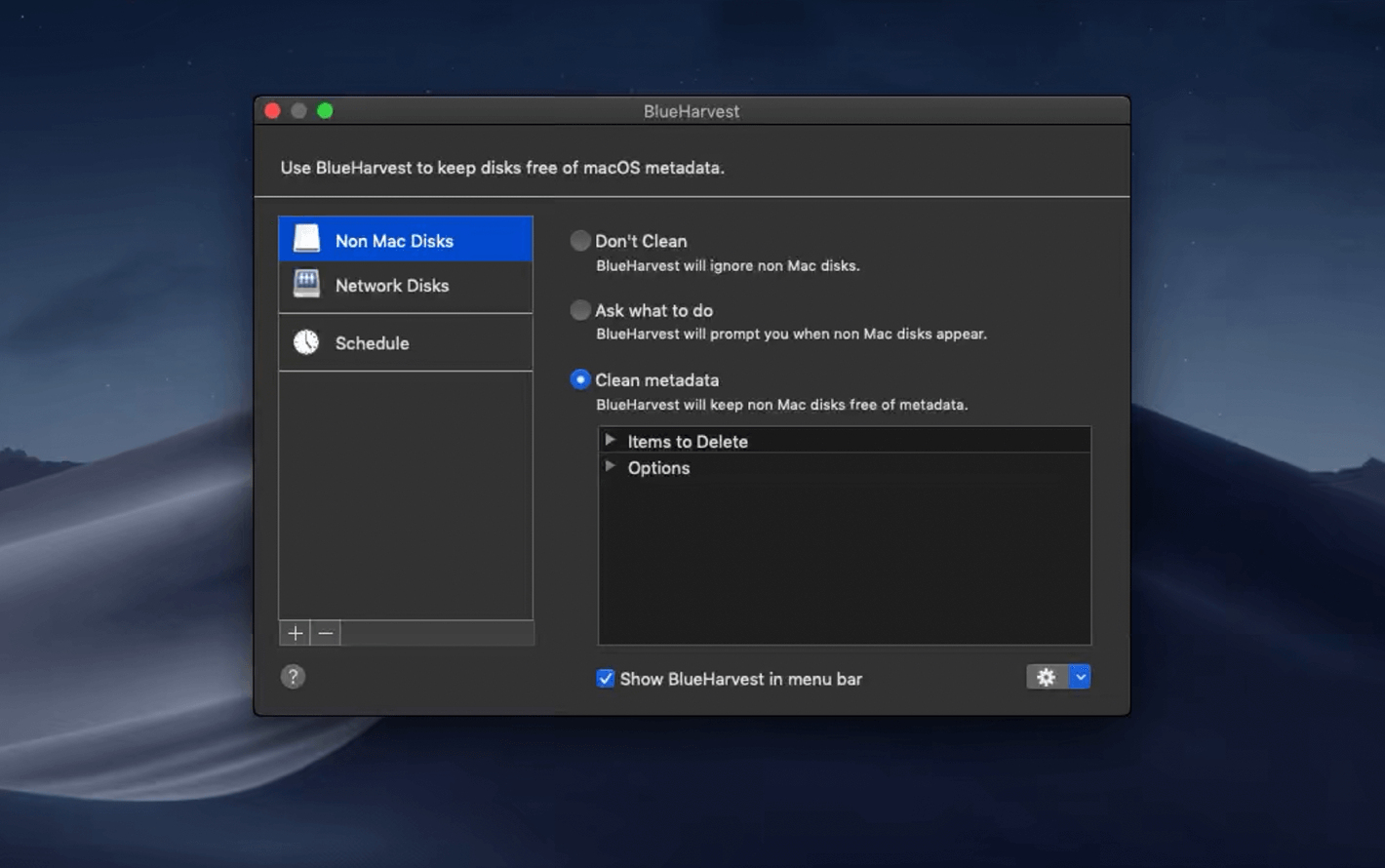Add a new disk with plus button

coord(295,633)
